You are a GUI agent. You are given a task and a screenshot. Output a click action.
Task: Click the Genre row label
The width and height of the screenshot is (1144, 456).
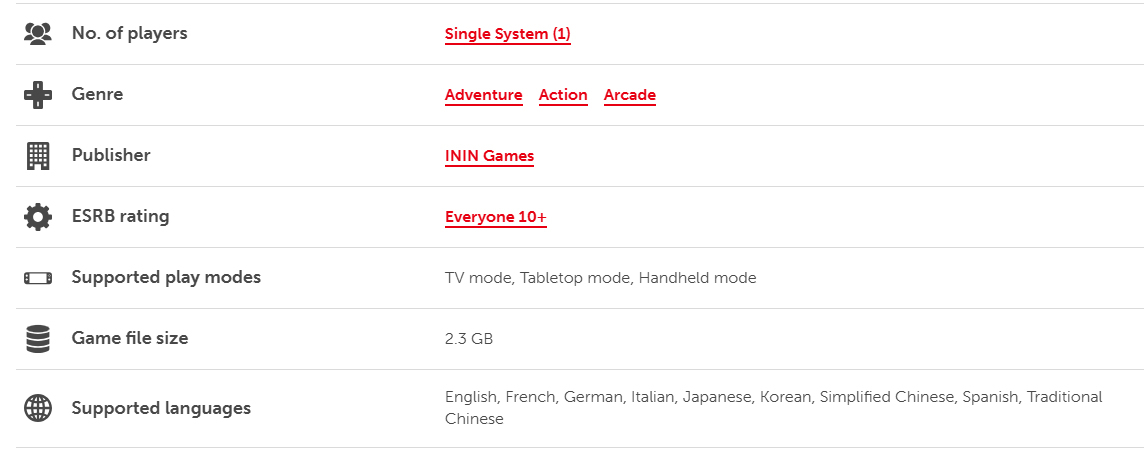point(97,95)
